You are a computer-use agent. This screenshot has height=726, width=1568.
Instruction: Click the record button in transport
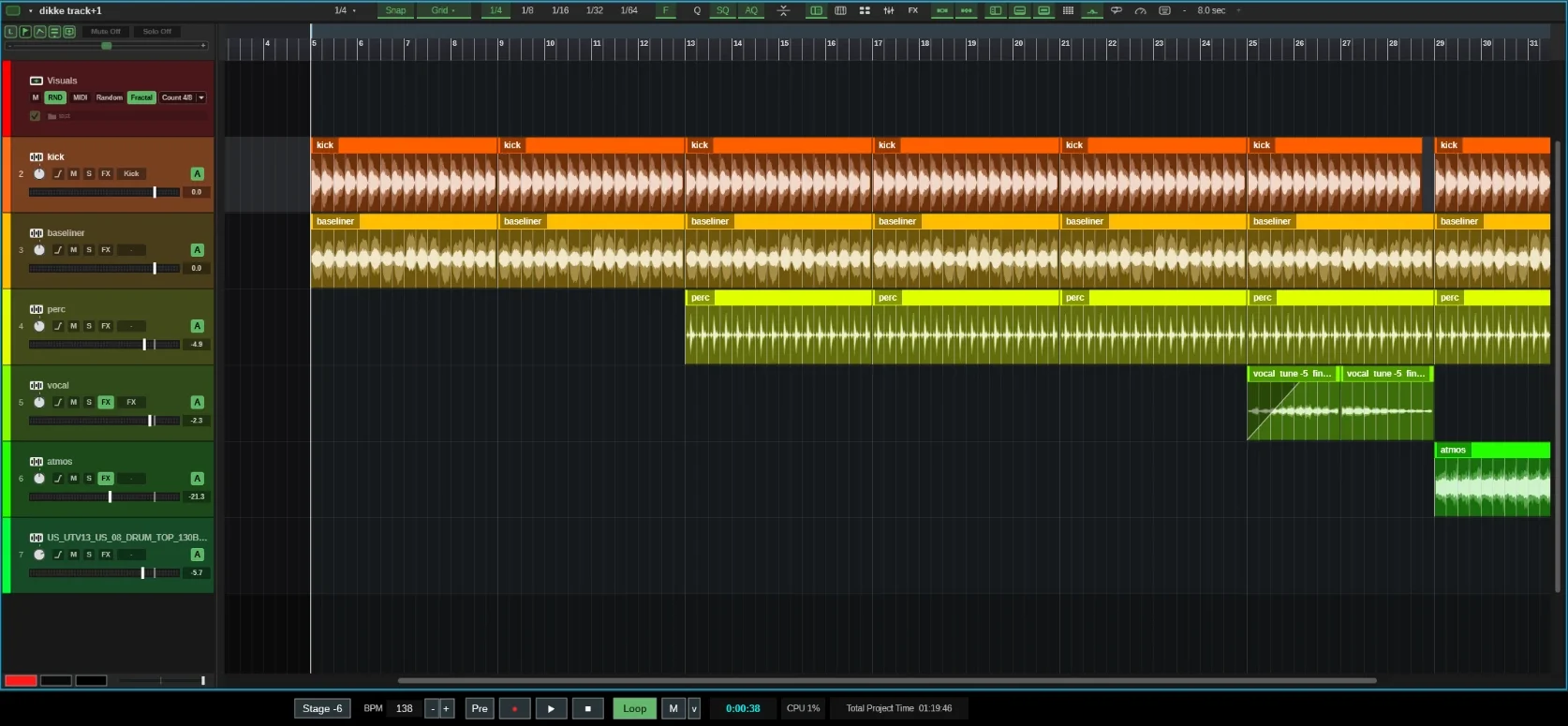[514, 708]
